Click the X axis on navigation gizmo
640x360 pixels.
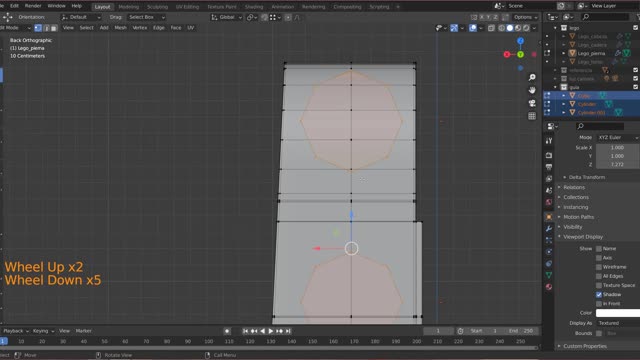coord(507,54)
